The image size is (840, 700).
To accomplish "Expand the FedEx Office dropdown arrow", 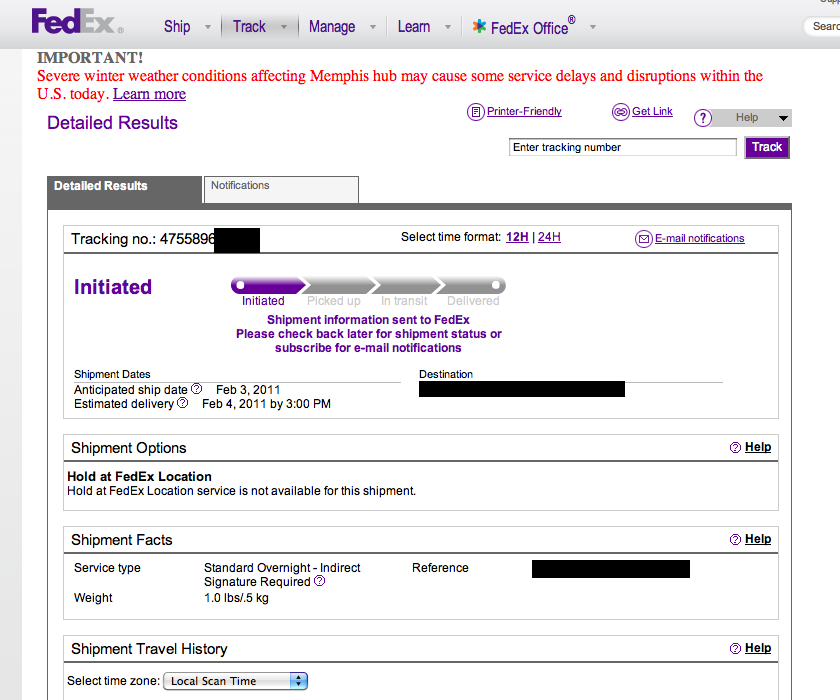I will (592, 27).
